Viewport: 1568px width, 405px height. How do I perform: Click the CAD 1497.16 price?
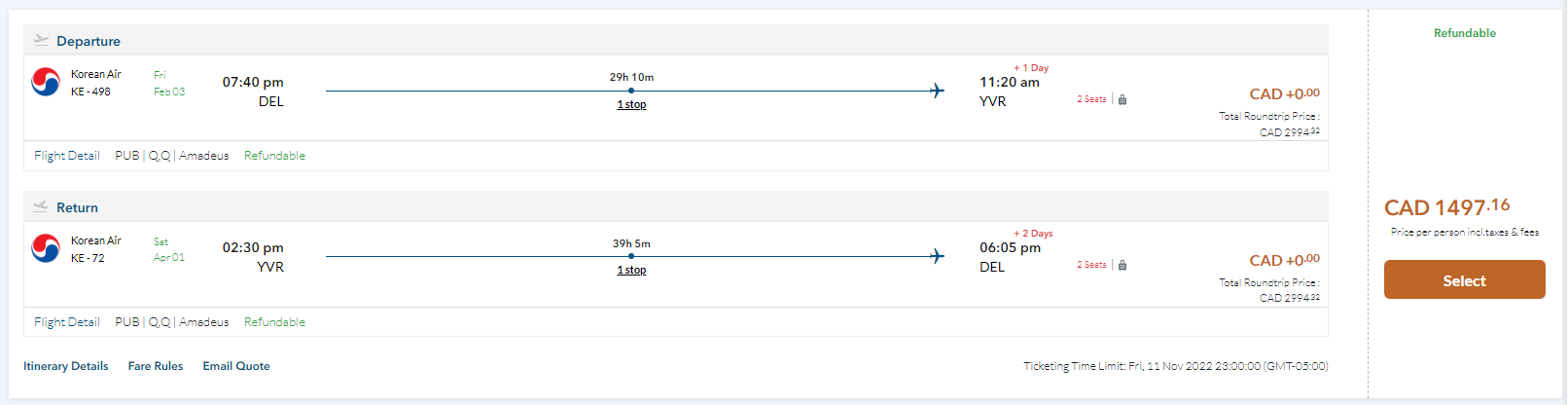coord(1446,207)
